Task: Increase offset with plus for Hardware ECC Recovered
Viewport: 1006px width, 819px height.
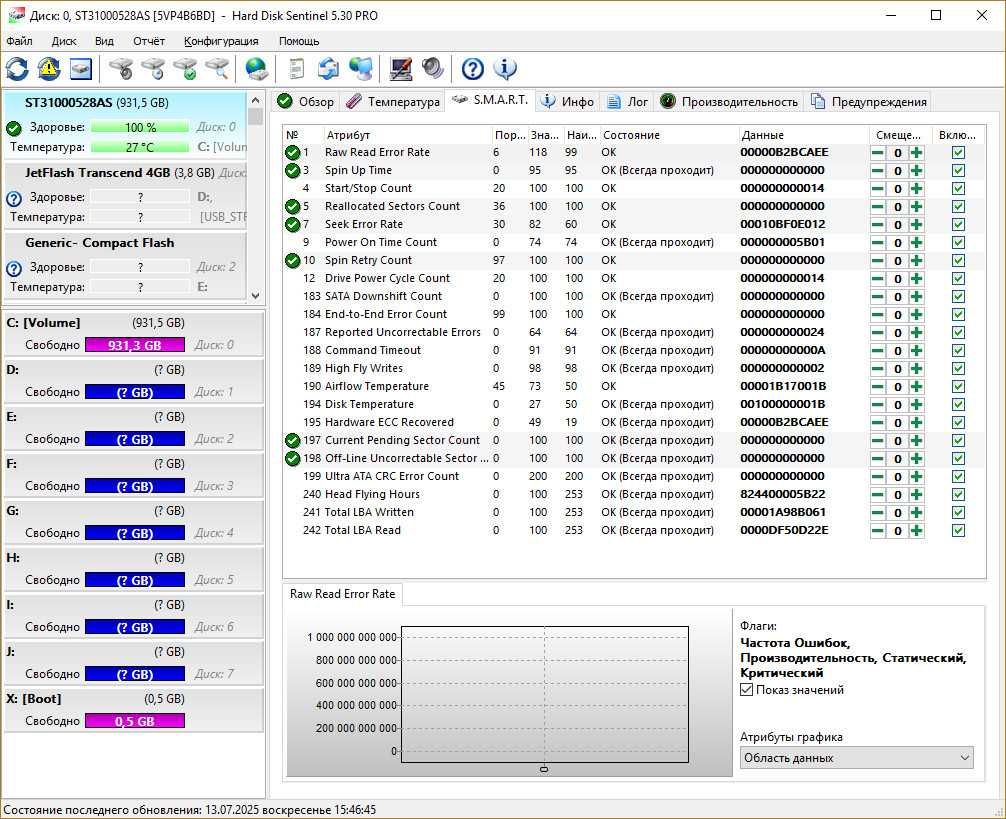Action: tap(916, 423)
